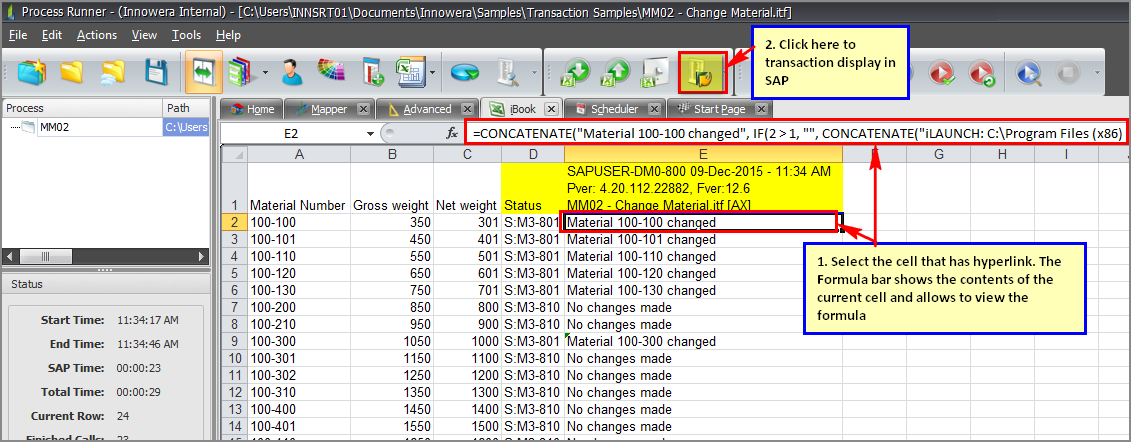Select the MM02 process tree item
The image size is (1131, 442).
[x=54, y=127]
